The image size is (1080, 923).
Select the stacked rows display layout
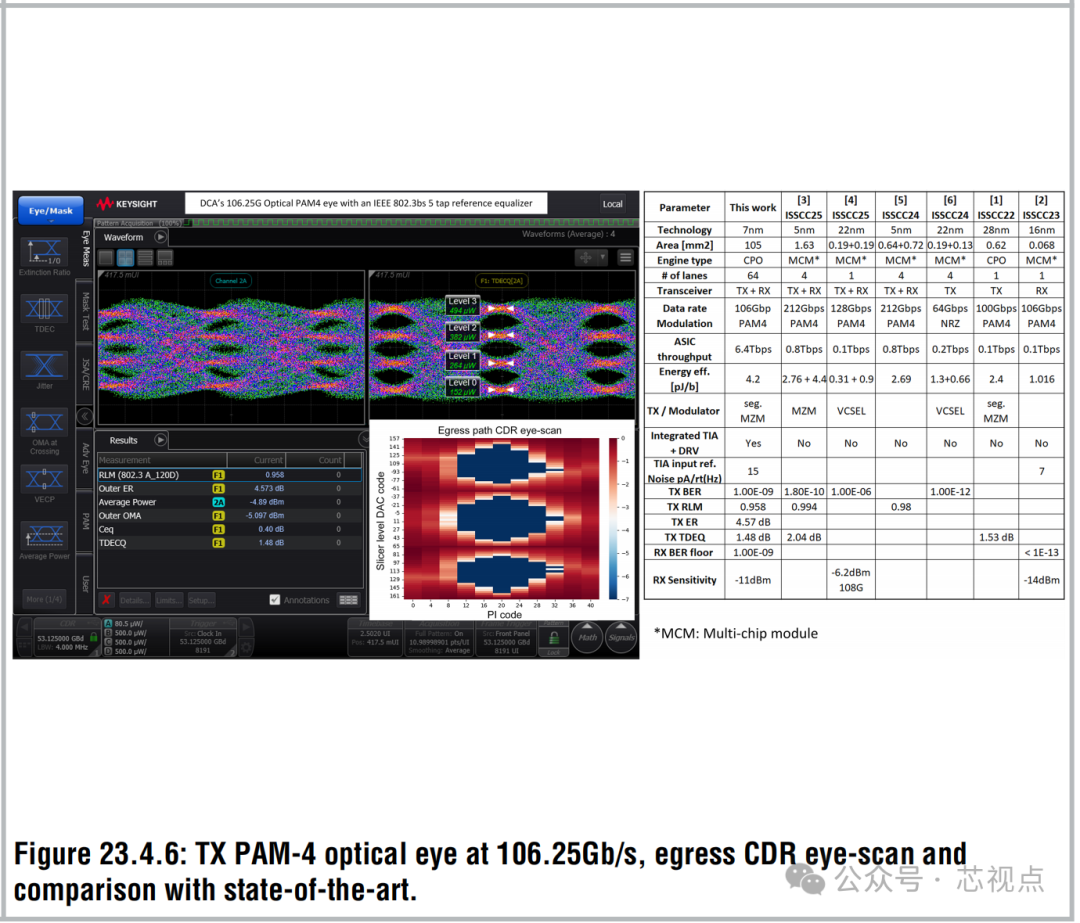tap(146, 258)
